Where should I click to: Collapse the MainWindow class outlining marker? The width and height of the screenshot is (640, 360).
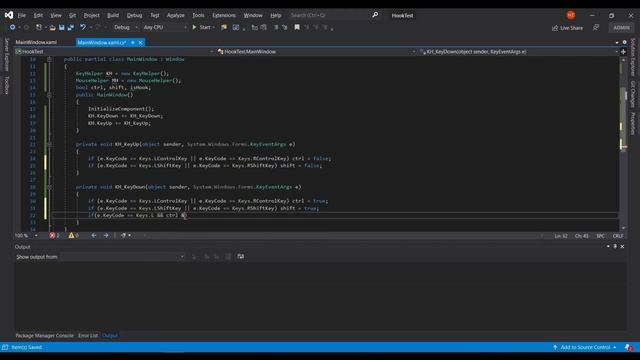(x=49, y=59)
